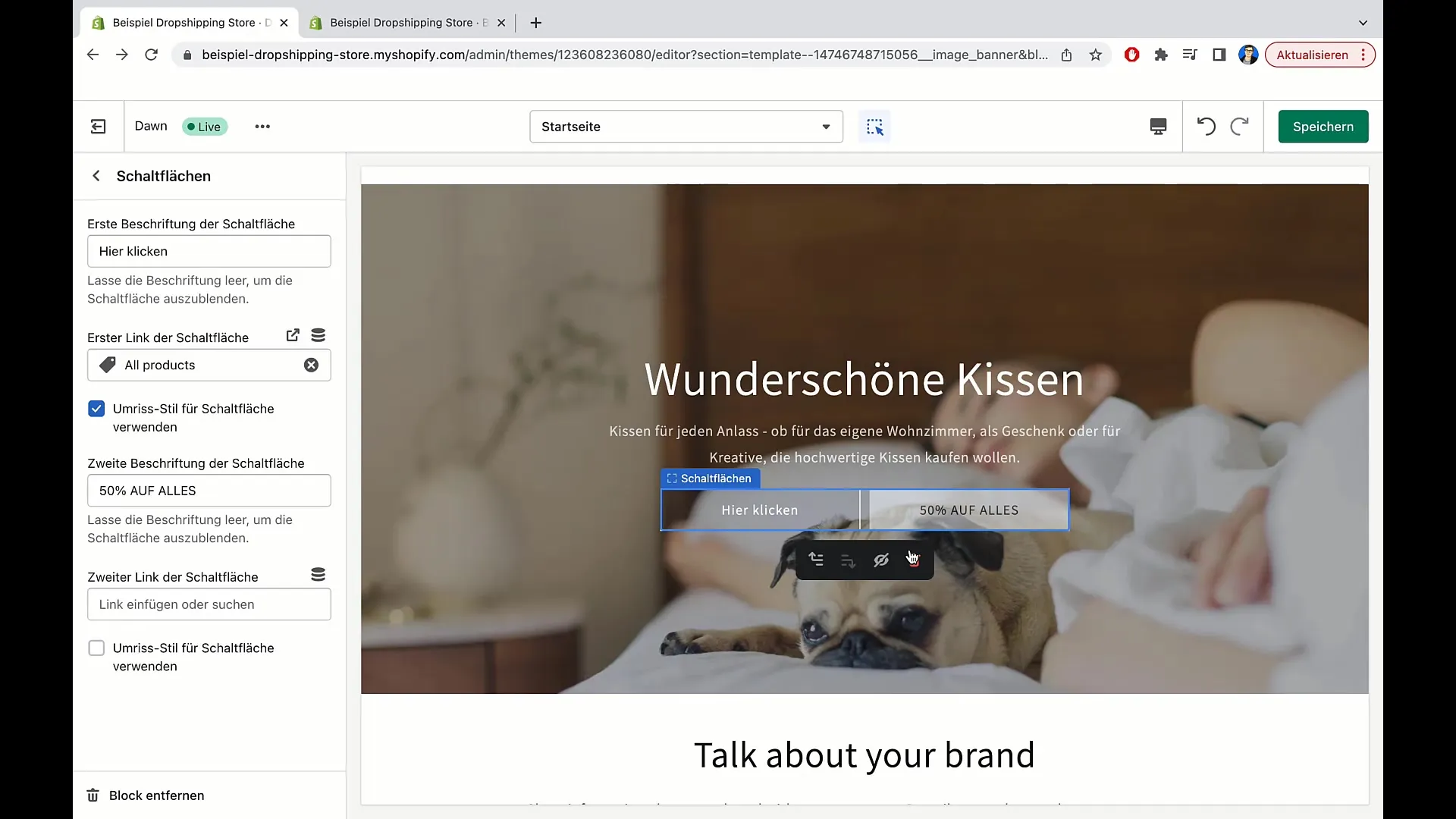1456x819 pixels.
Task: Click the desktop/preview mode icon
Action: click(1158, 126)
